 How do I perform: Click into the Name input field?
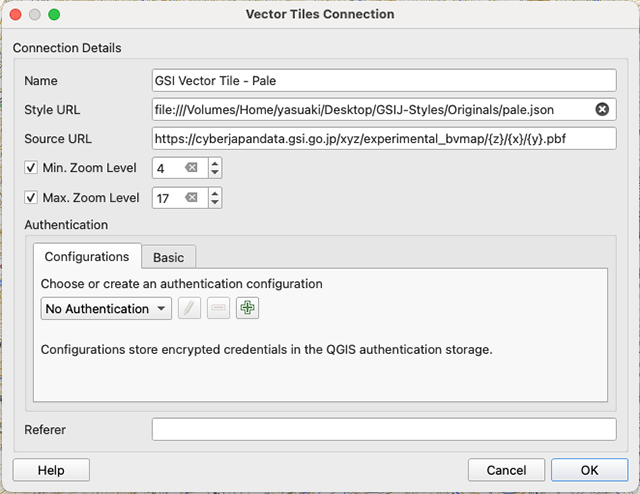384,80
